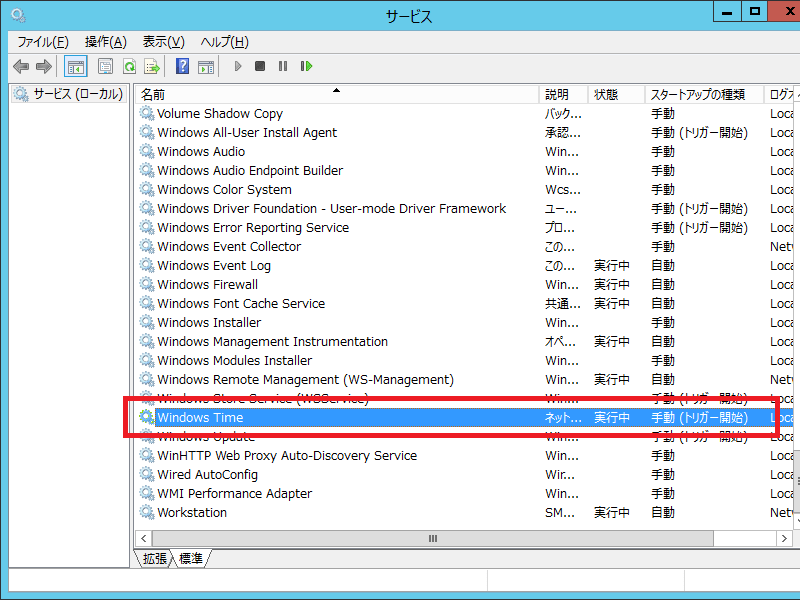Click the horizontal scrollbar thumb
The height and width of the screenshot is (600, 800).
[x=433, y=539]
